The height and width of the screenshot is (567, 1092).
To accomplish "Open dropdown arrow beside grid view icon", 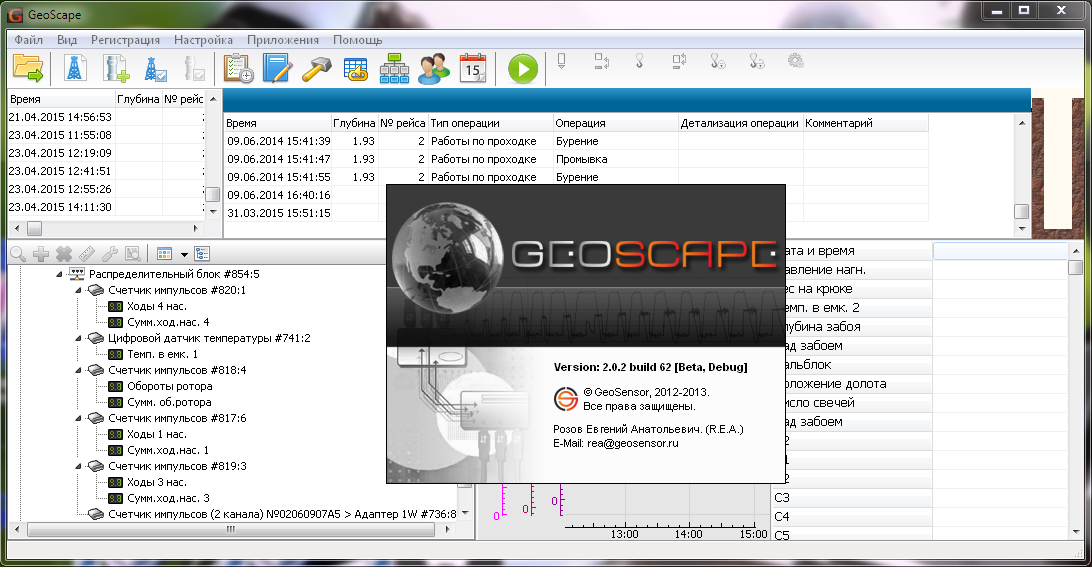I will pos(184,254).
